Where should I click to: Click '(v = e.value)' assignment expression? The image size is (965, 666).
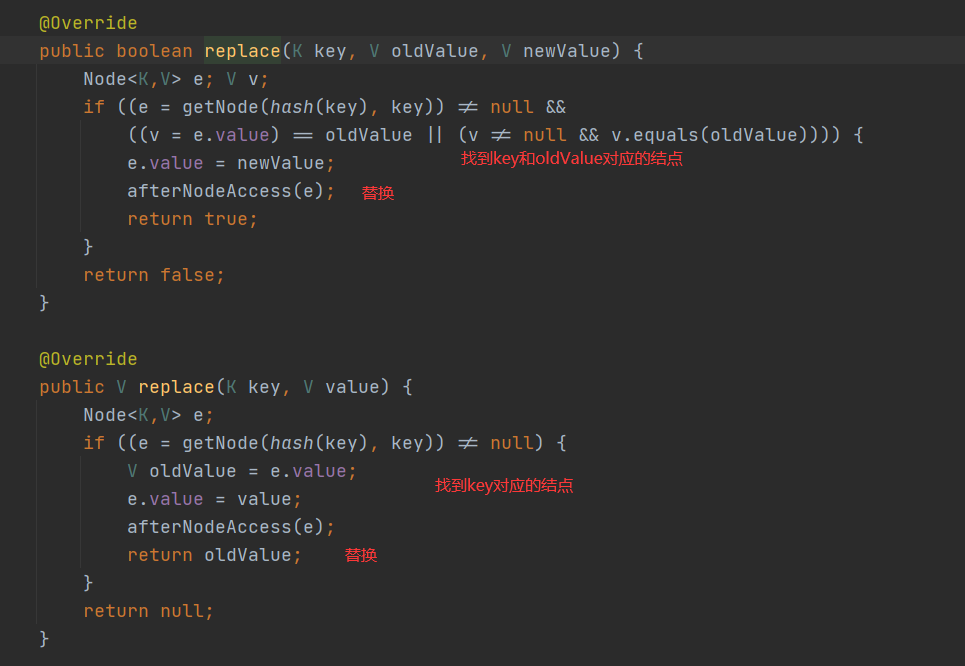click(x=209, y=135)
